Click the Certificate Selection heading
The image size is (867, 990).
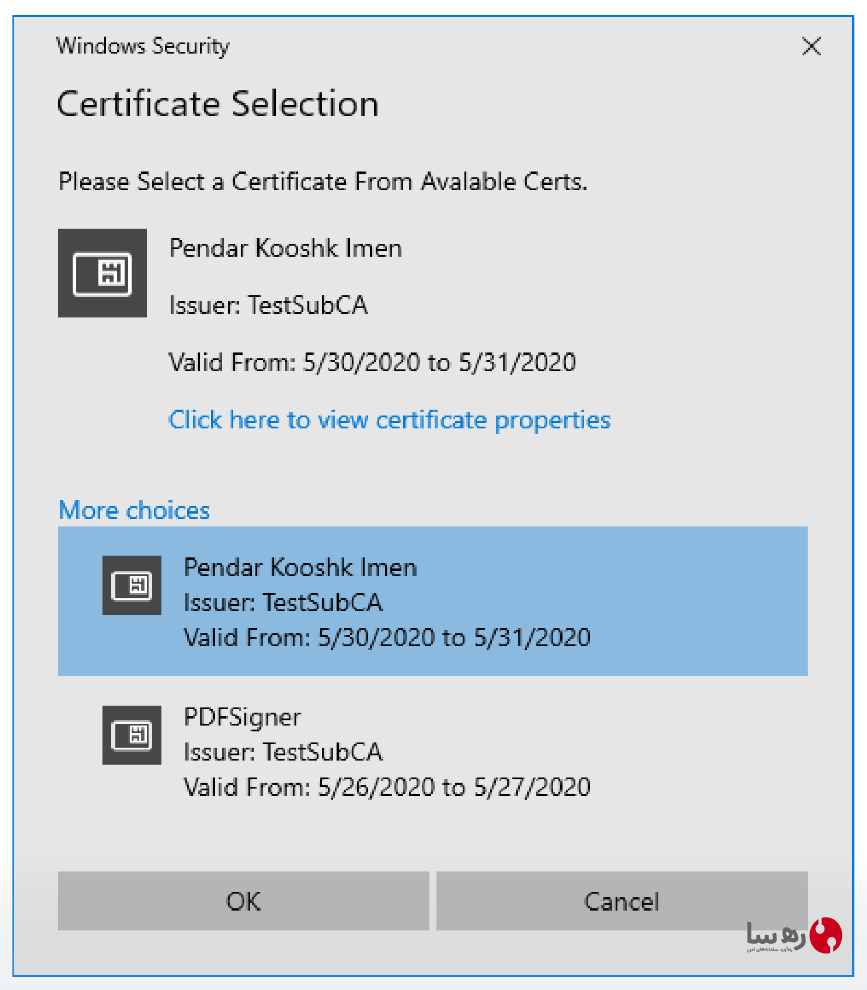[x=218, y=104]
